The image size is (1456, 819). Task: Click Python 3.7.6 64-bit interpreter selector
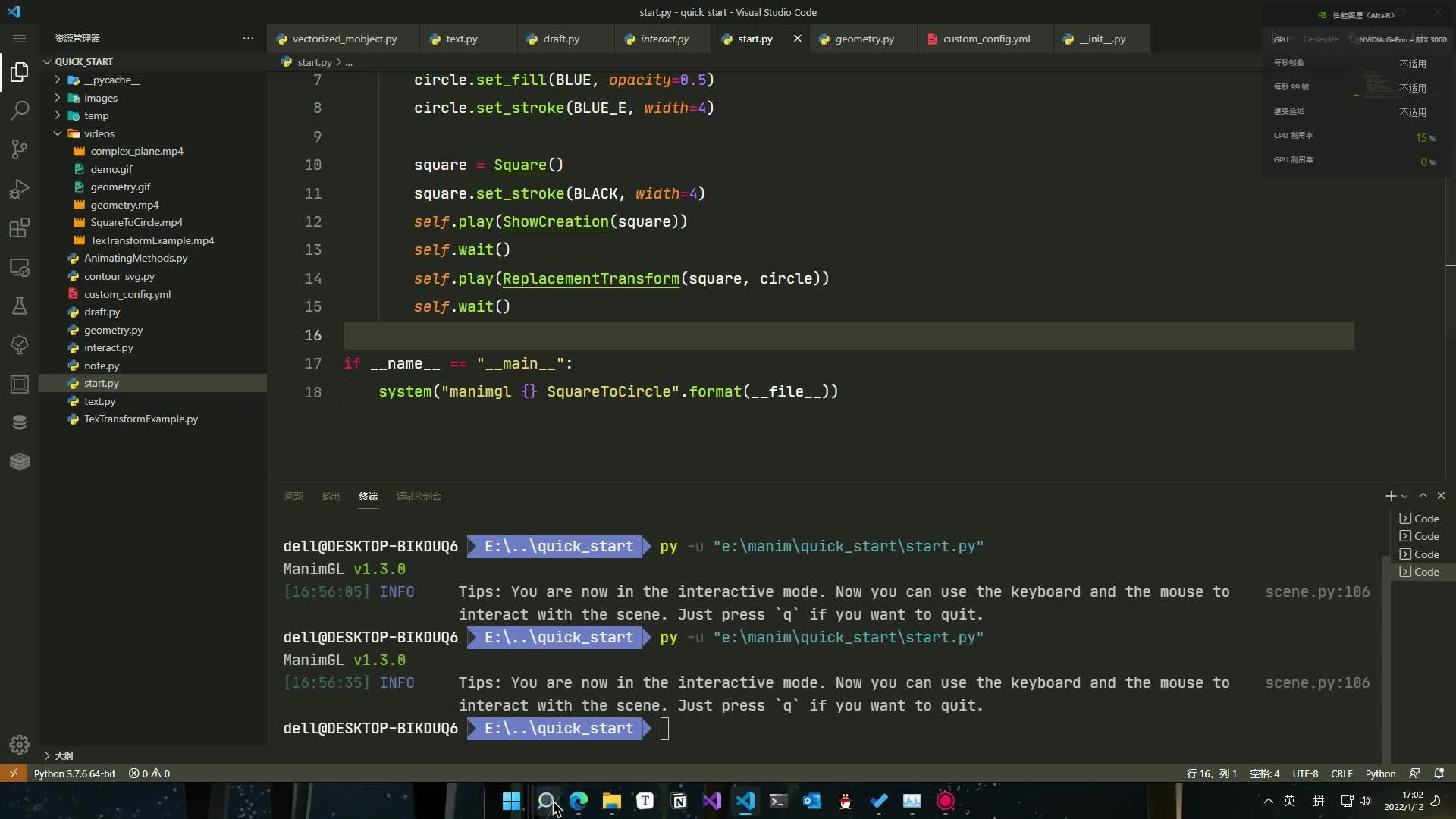point(74,773)
